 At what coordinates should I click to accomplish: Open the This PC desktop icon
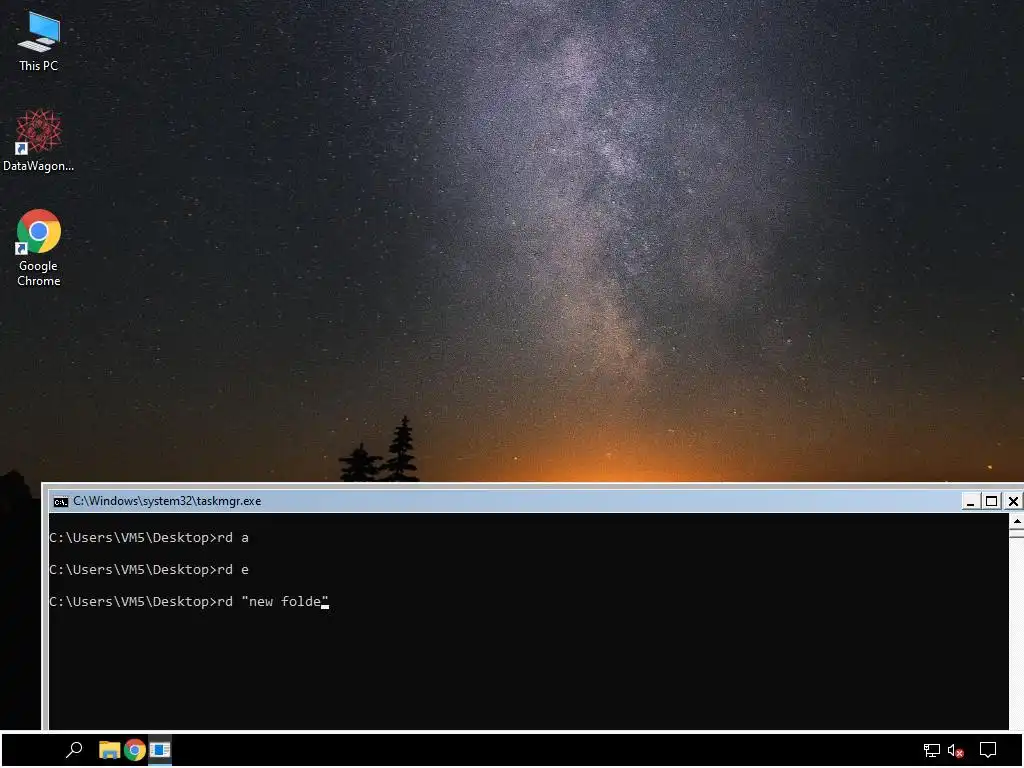pos(38,41)
